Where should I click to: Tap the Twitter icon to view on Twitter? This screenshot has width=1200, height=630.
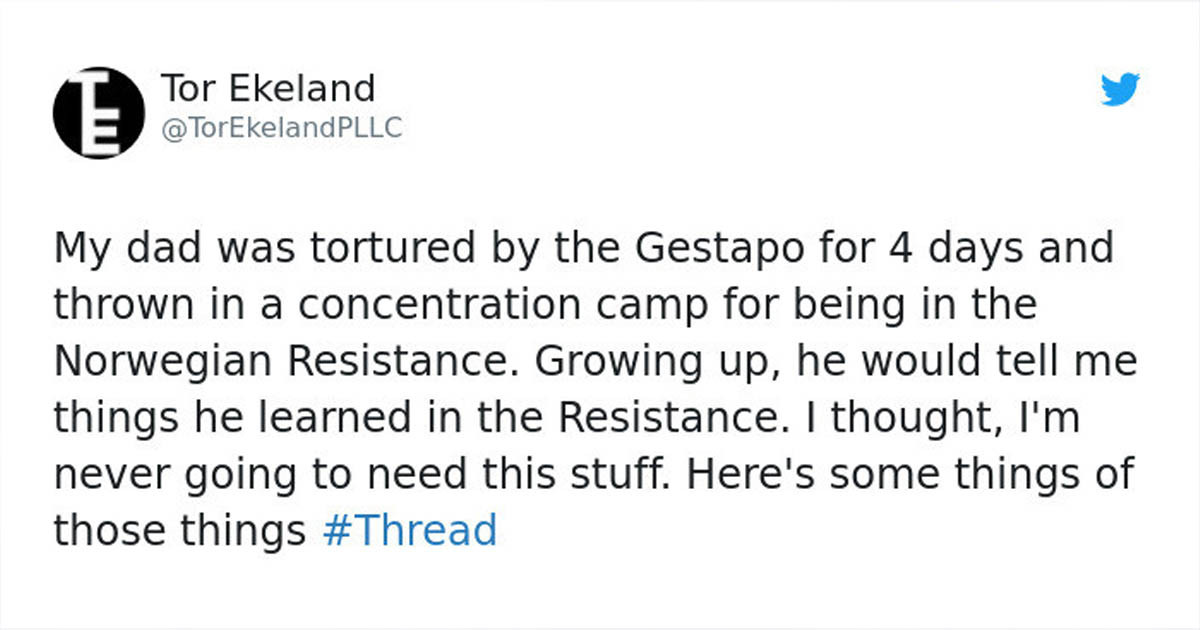pyautogui.click(x=1117, y=90)
